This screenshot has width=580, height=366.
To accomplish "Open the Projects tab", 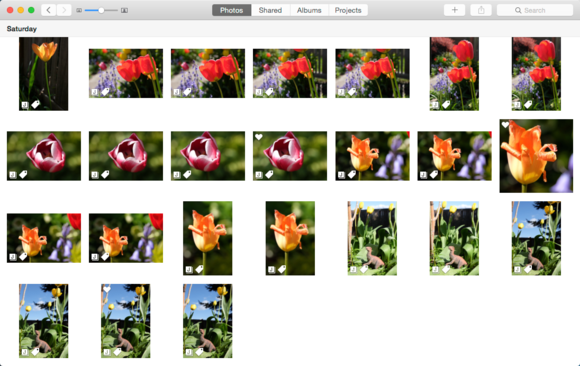I will tap(348, 10).
